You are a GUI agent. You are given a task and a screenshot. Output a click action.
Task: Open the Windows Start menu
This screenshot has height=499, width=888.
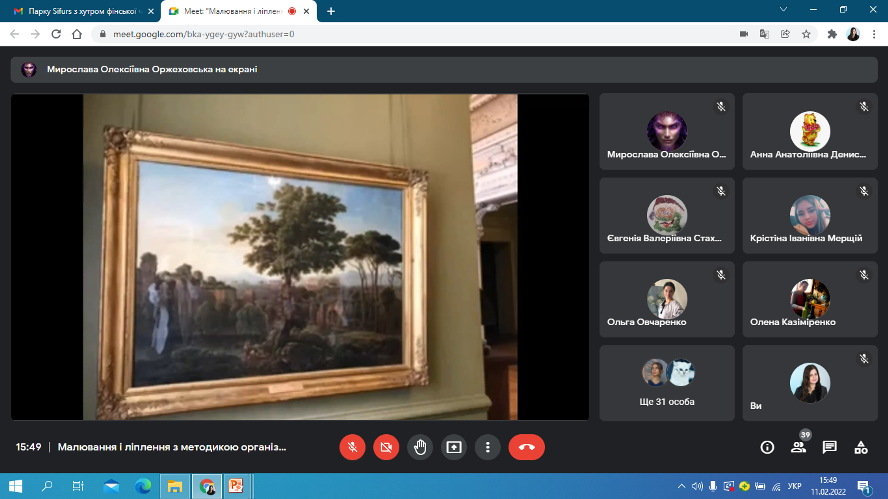point(15,486)
